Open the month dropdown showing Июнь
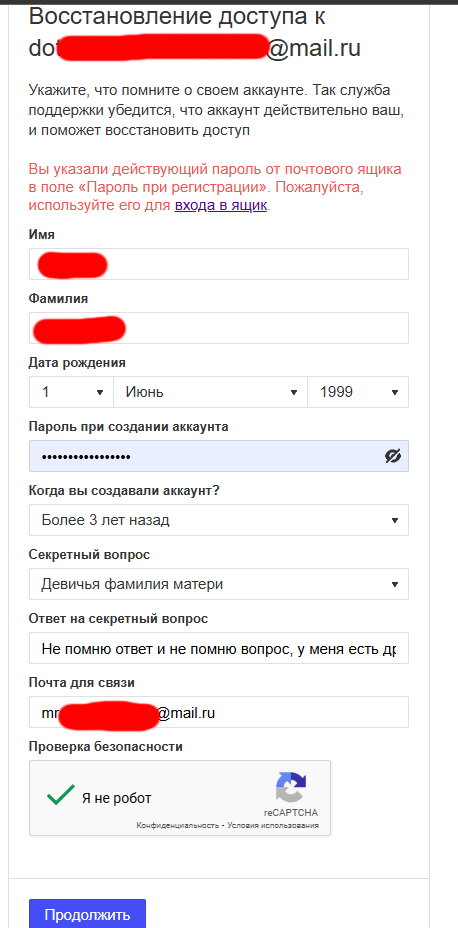 pyautogui.click(x=210, y=392)
